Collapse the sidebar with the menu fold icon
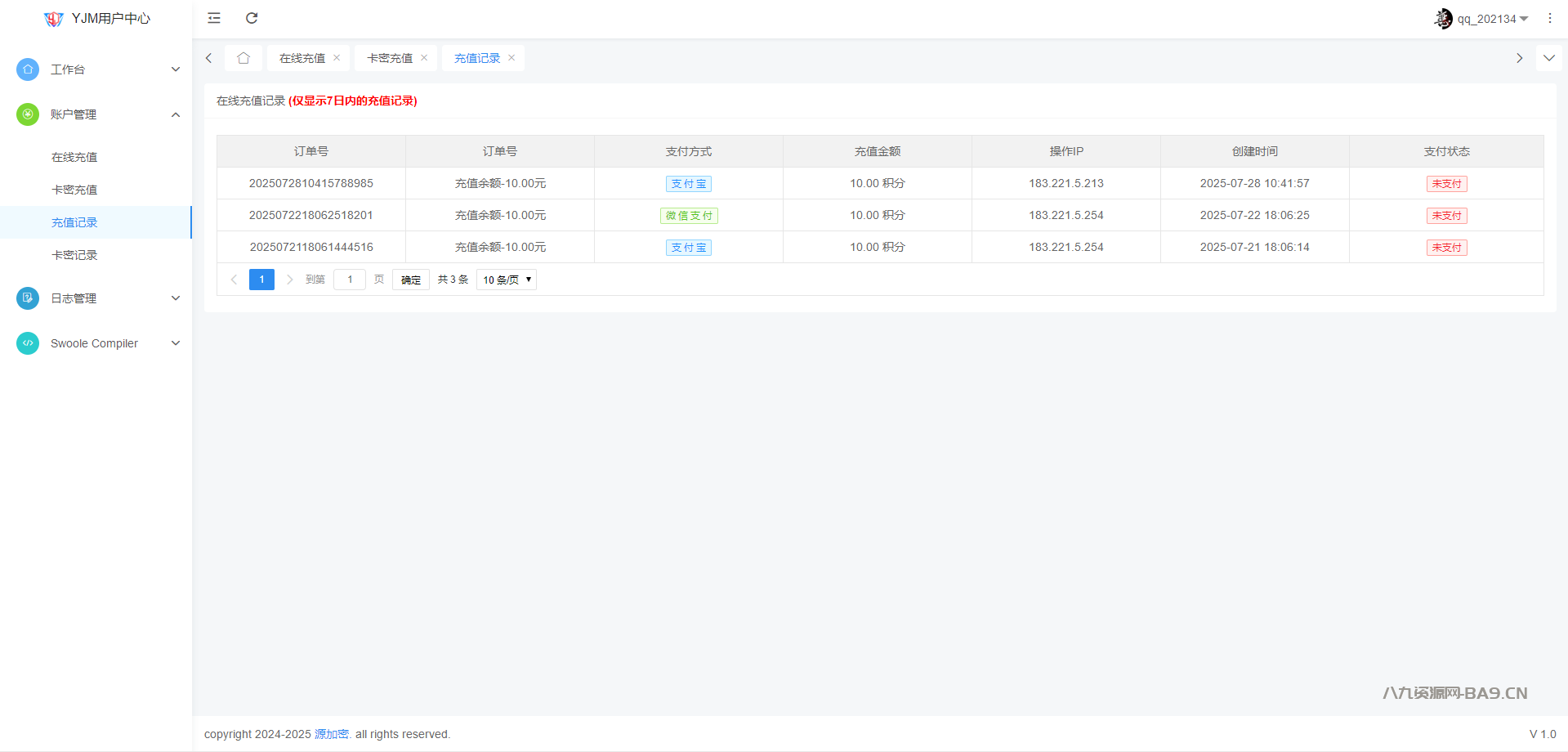The width and height of the screenshot is (1568, 752). [x=214, y=18]
